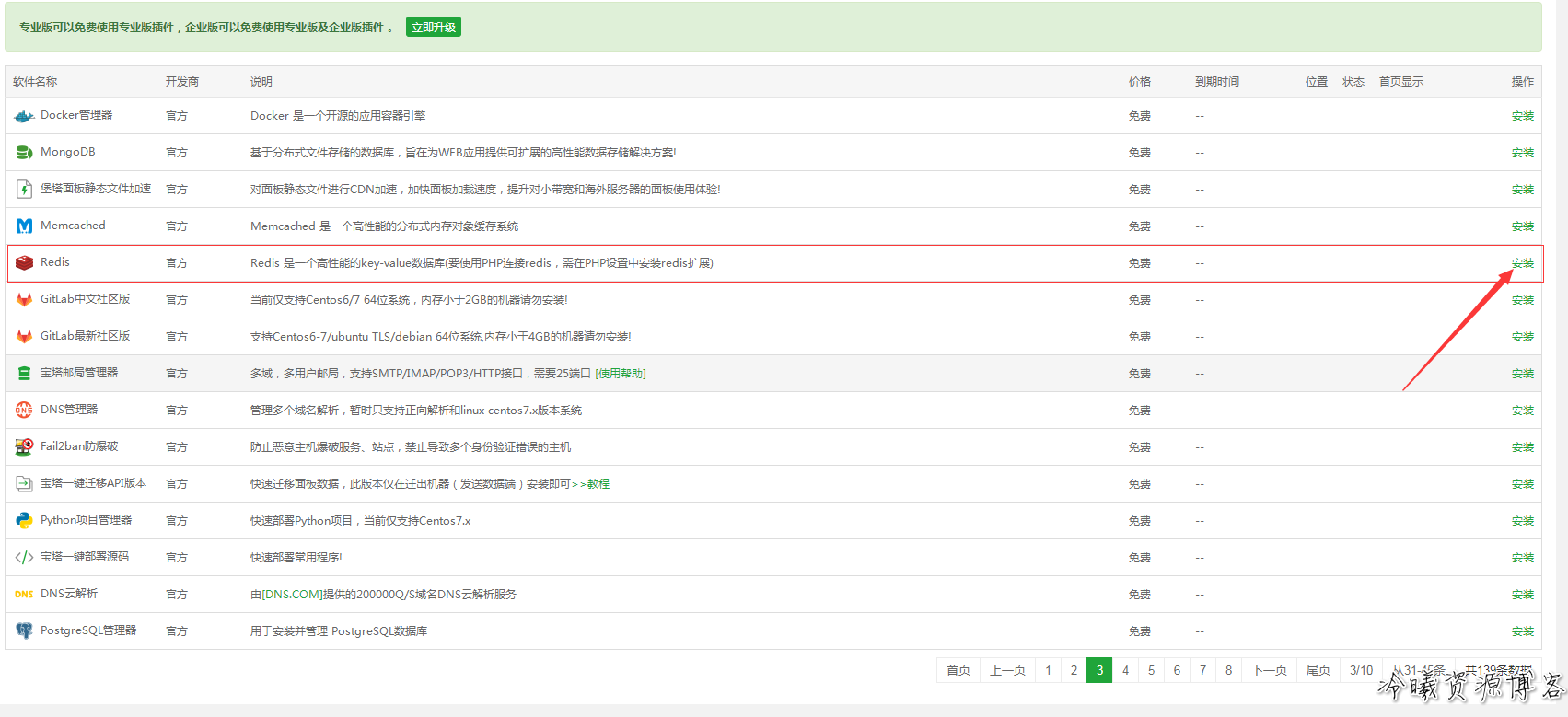
Task: Go to pagination page 7
Action: tap(1202, 670)
